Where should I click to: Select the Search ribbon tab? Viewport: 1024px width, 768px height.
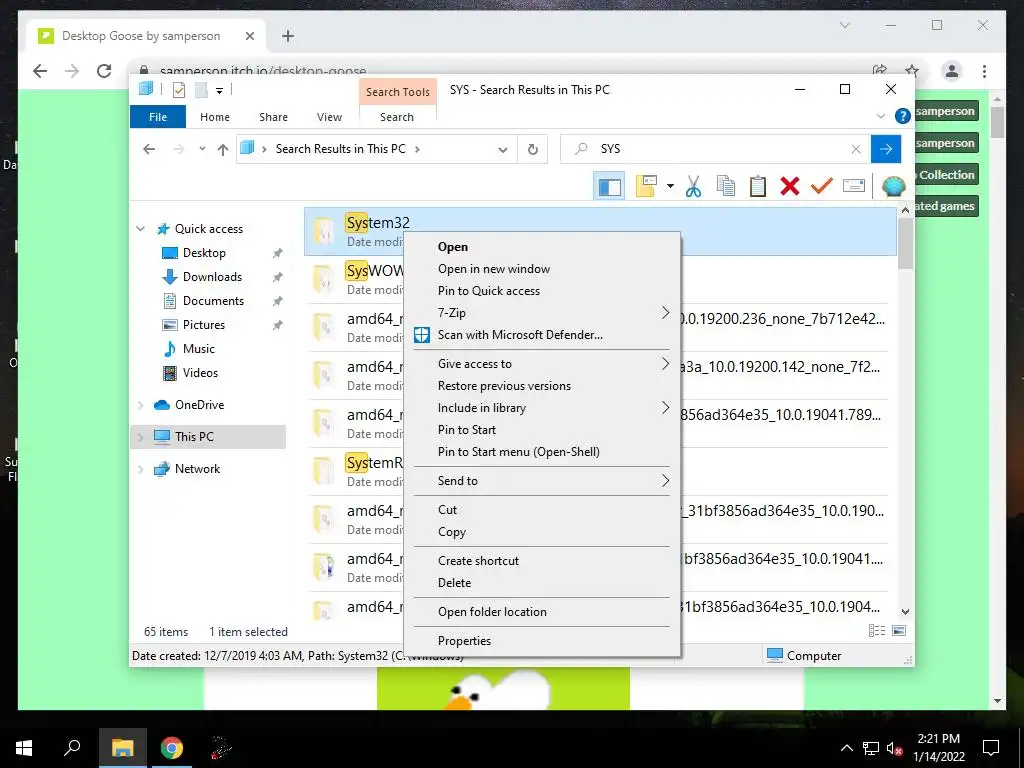pos(397,117)
